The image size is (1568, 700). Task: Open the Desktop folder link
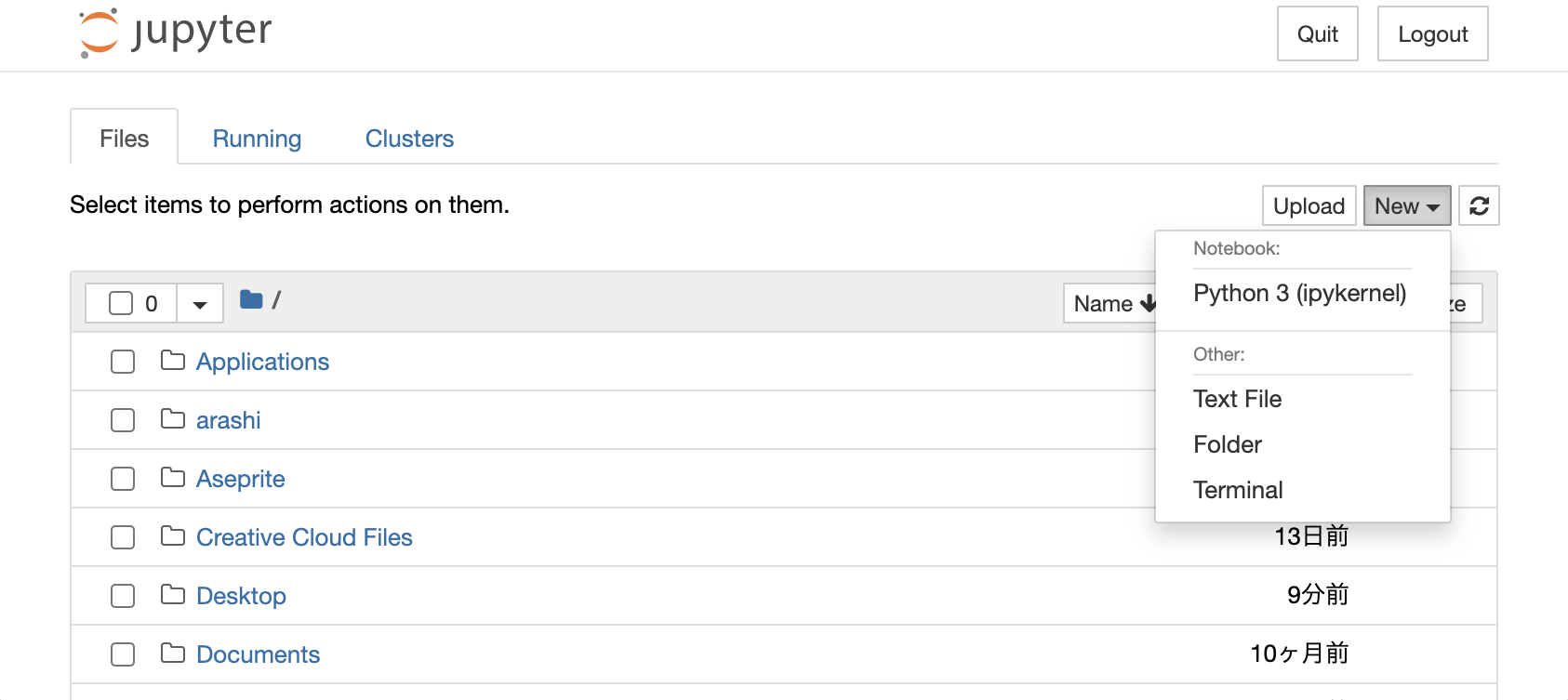point(241,596)
